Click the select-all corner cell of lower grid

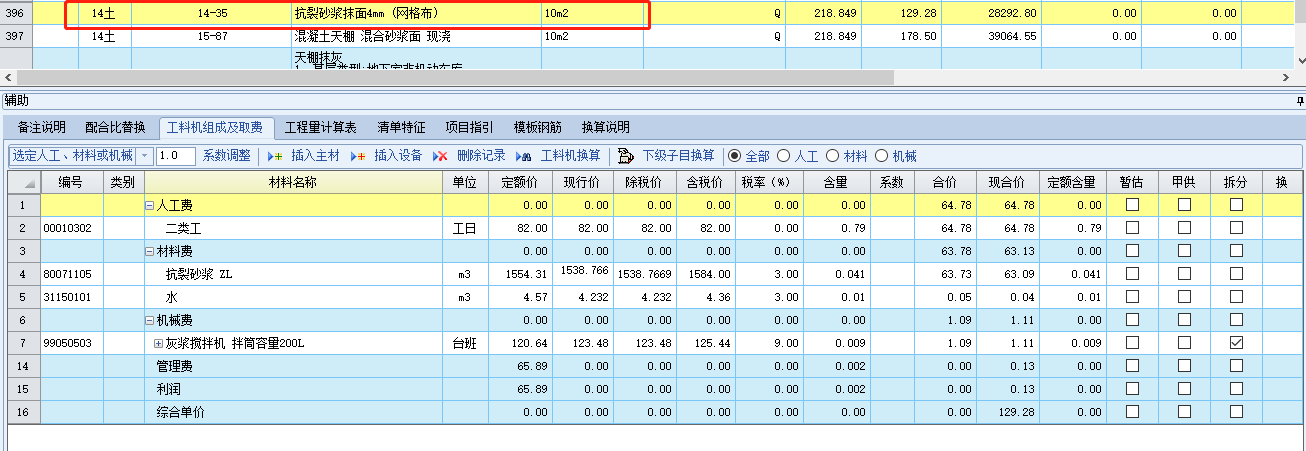click(24, 182)
